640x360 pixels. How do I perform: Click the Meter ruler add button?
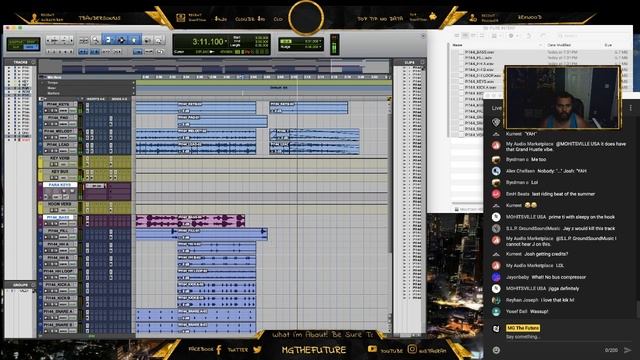tap(133, 88)
